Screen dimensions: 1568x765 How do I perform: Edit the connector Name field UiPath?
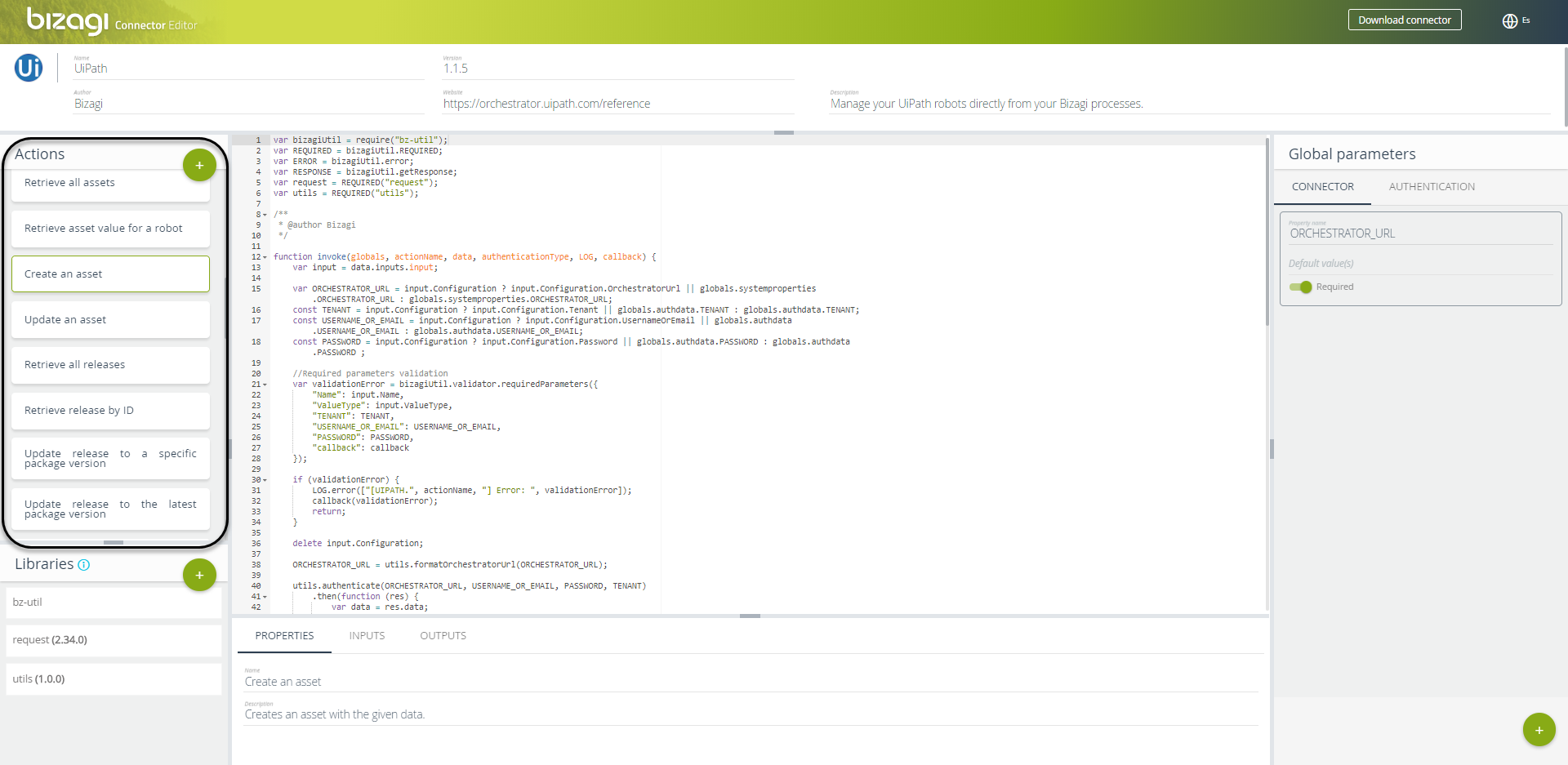[248, 69]
